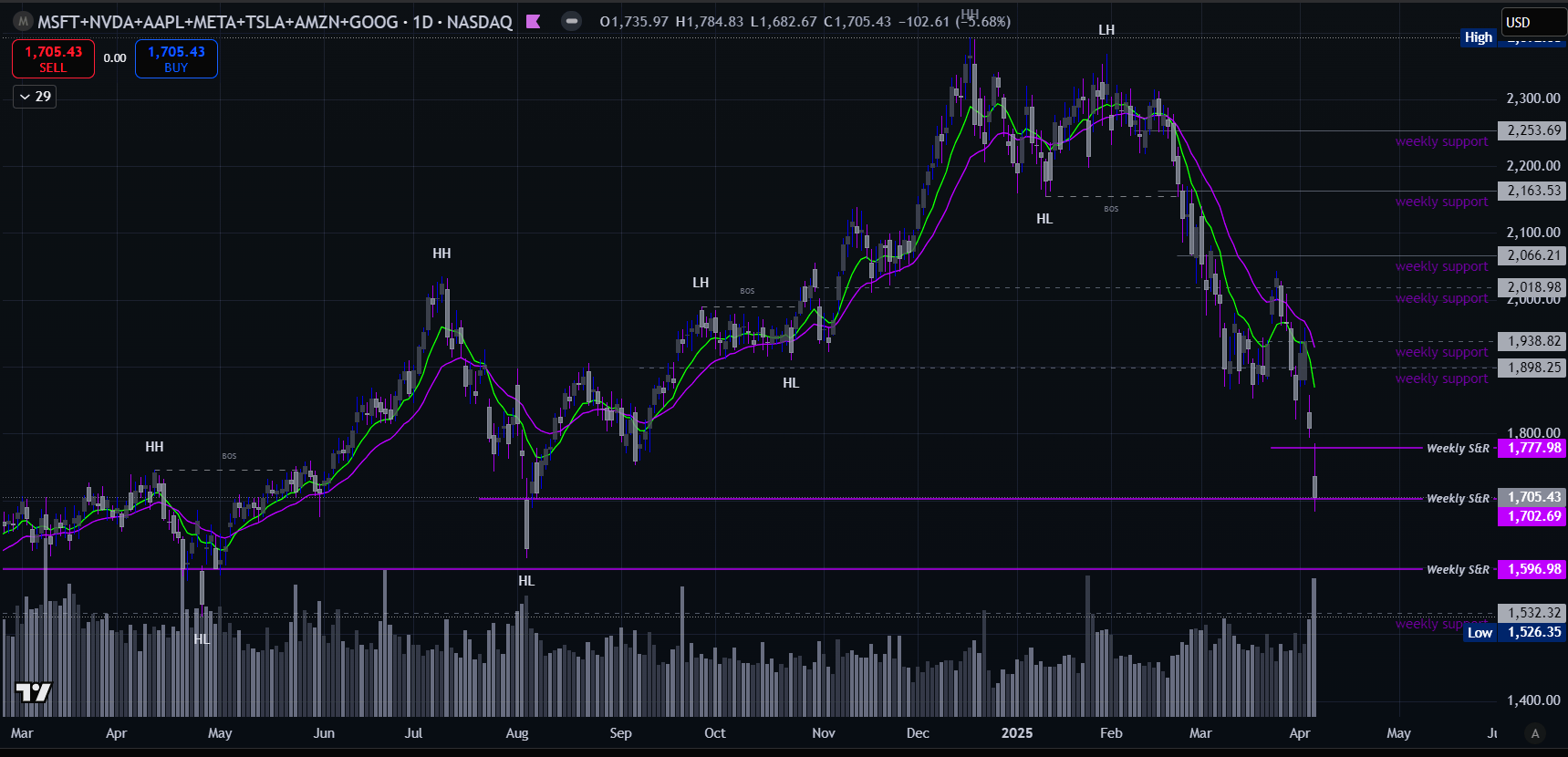Click the LH label above the October candles

pos(701,283)
